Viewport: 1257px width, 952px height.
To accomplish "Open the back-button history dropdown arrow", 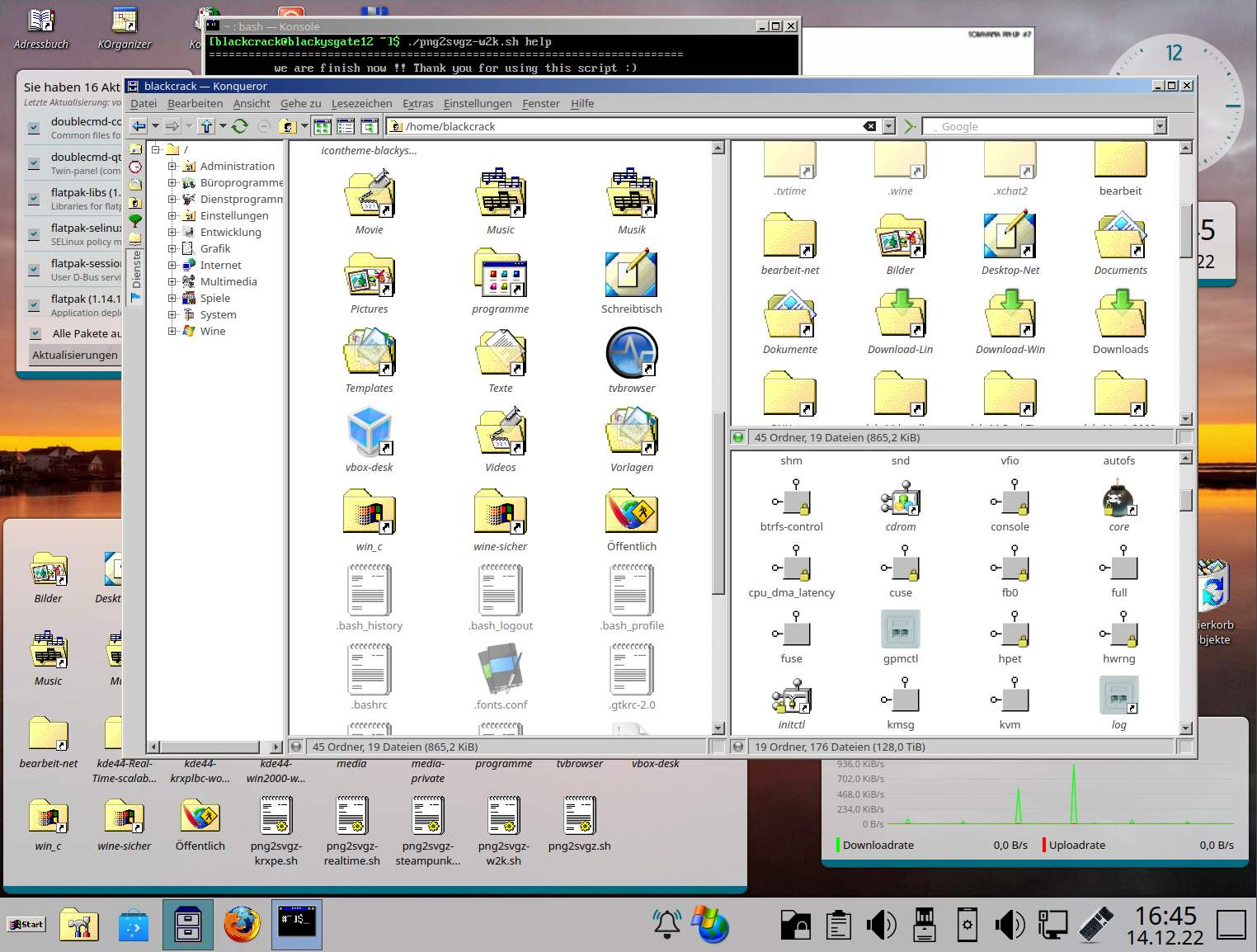I will pyautogui.click(x=154, y=127).
